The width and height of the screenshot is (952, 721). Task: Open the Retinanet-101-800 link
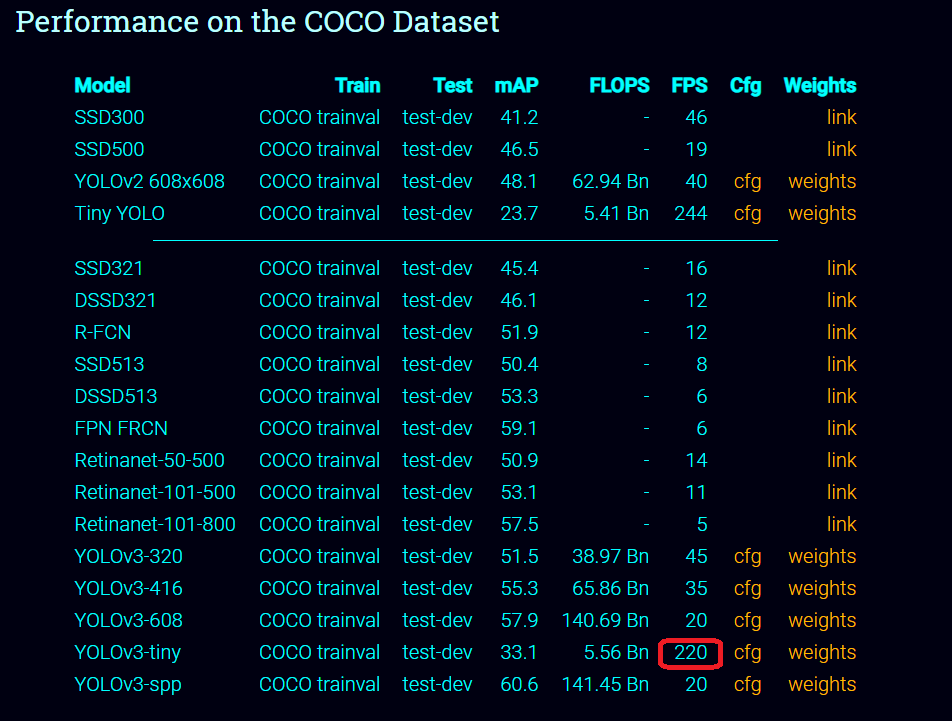pos(842,524)
